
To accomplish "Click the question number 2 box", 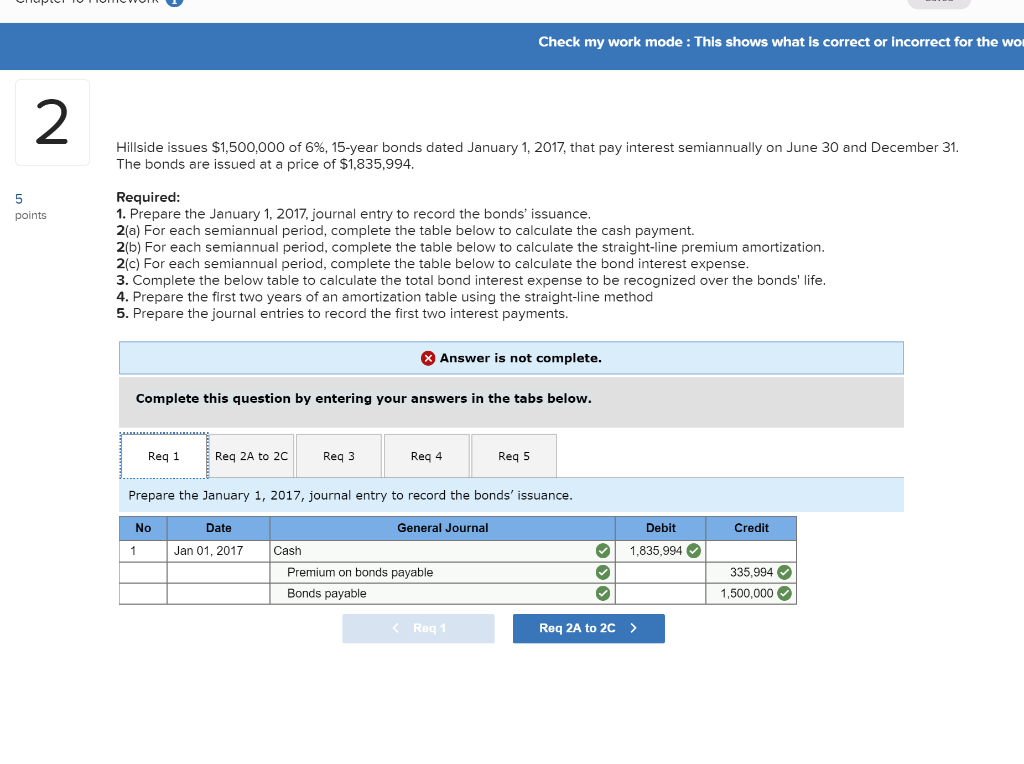I will [52, 123].
